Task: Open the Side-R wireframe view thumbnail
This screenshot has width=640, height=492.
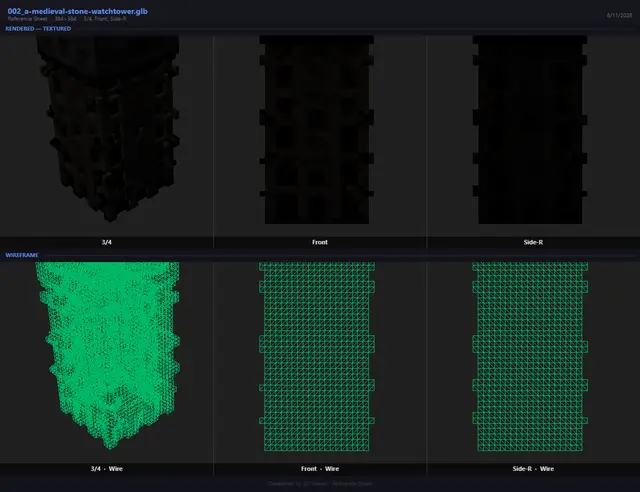Action: tap(533, 362)
